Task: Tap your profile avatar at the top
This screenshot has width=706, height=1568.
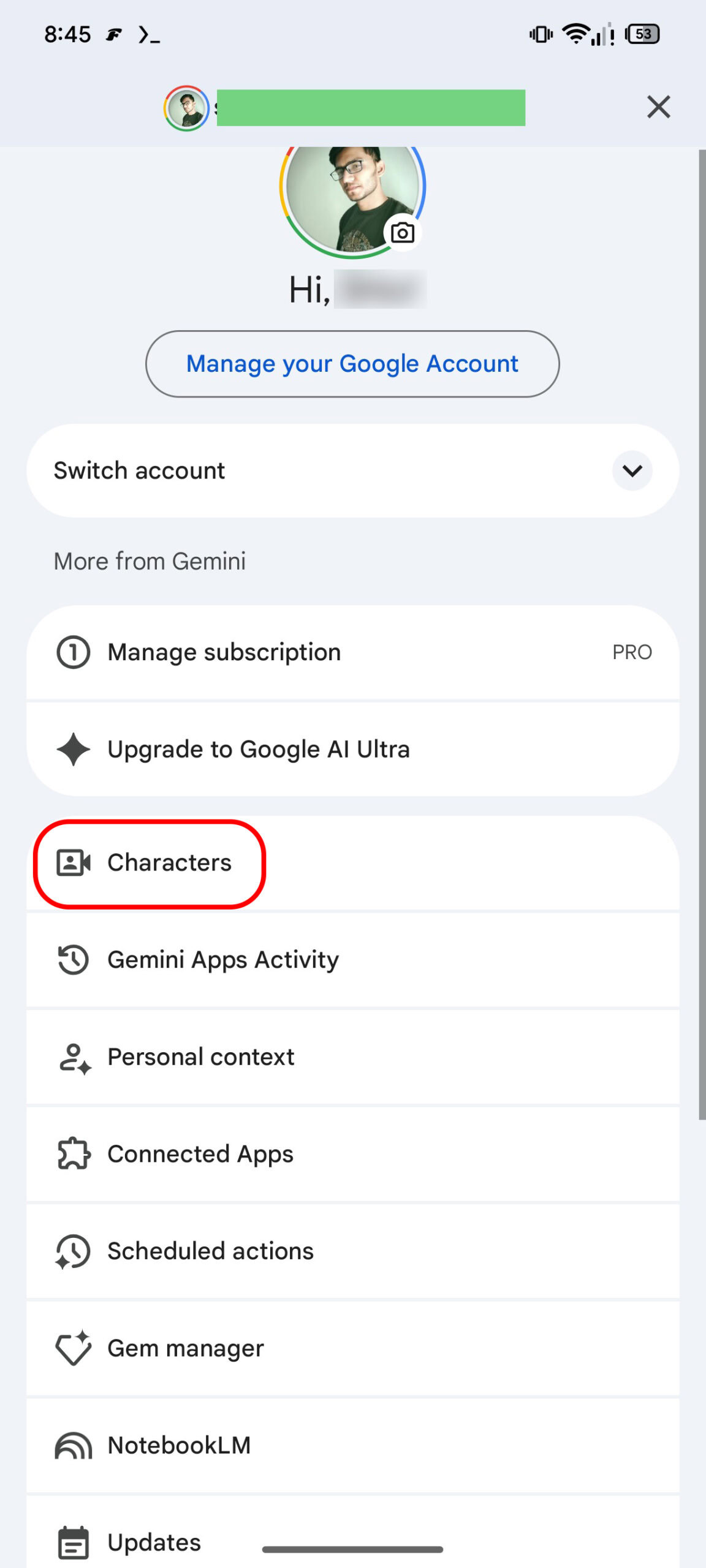Action: tap(186, 108)
